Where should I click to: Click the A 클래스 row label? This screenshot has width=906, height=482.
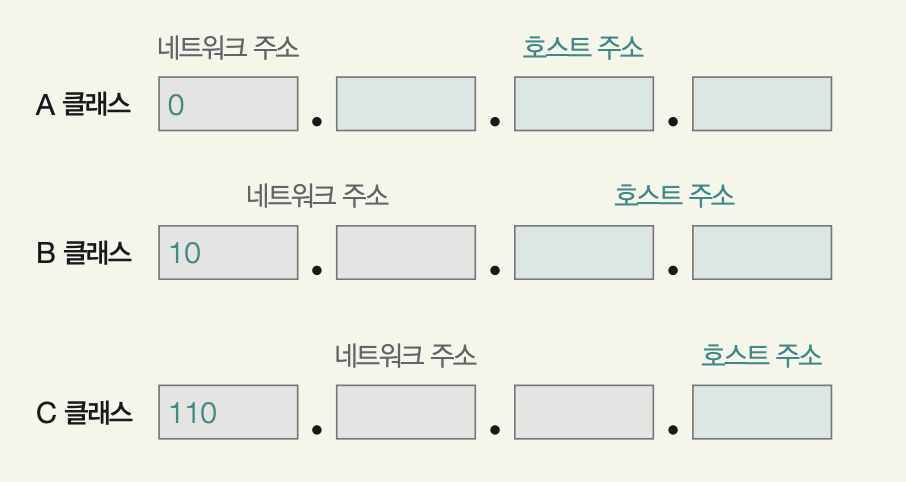[83, 105]
